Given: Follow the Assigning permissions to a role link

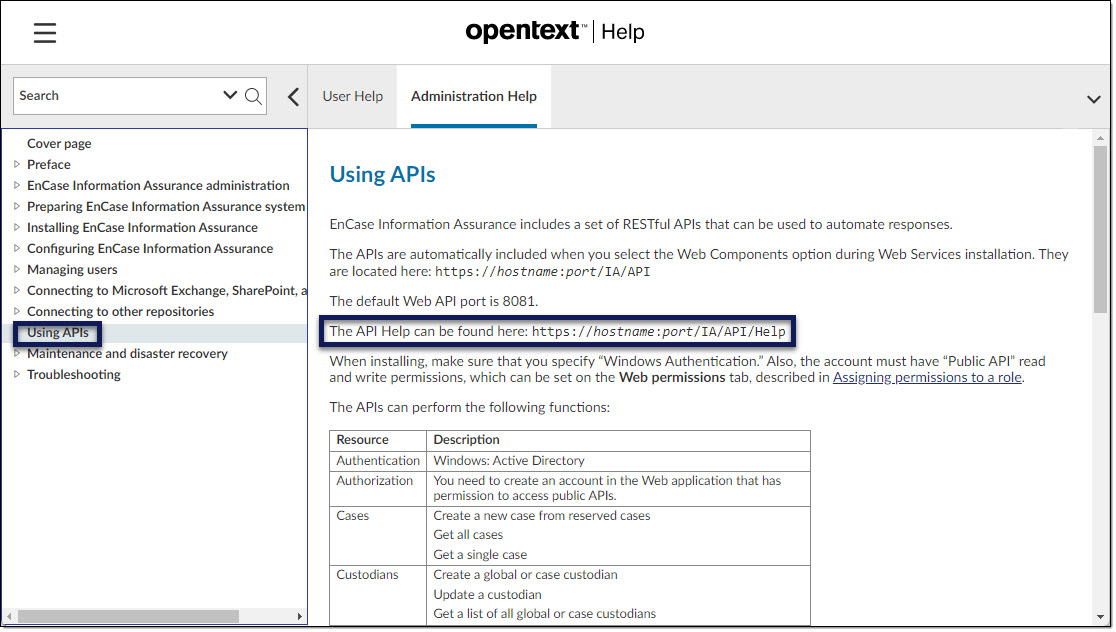Looking at the screenshot, I should pos(927,377).
